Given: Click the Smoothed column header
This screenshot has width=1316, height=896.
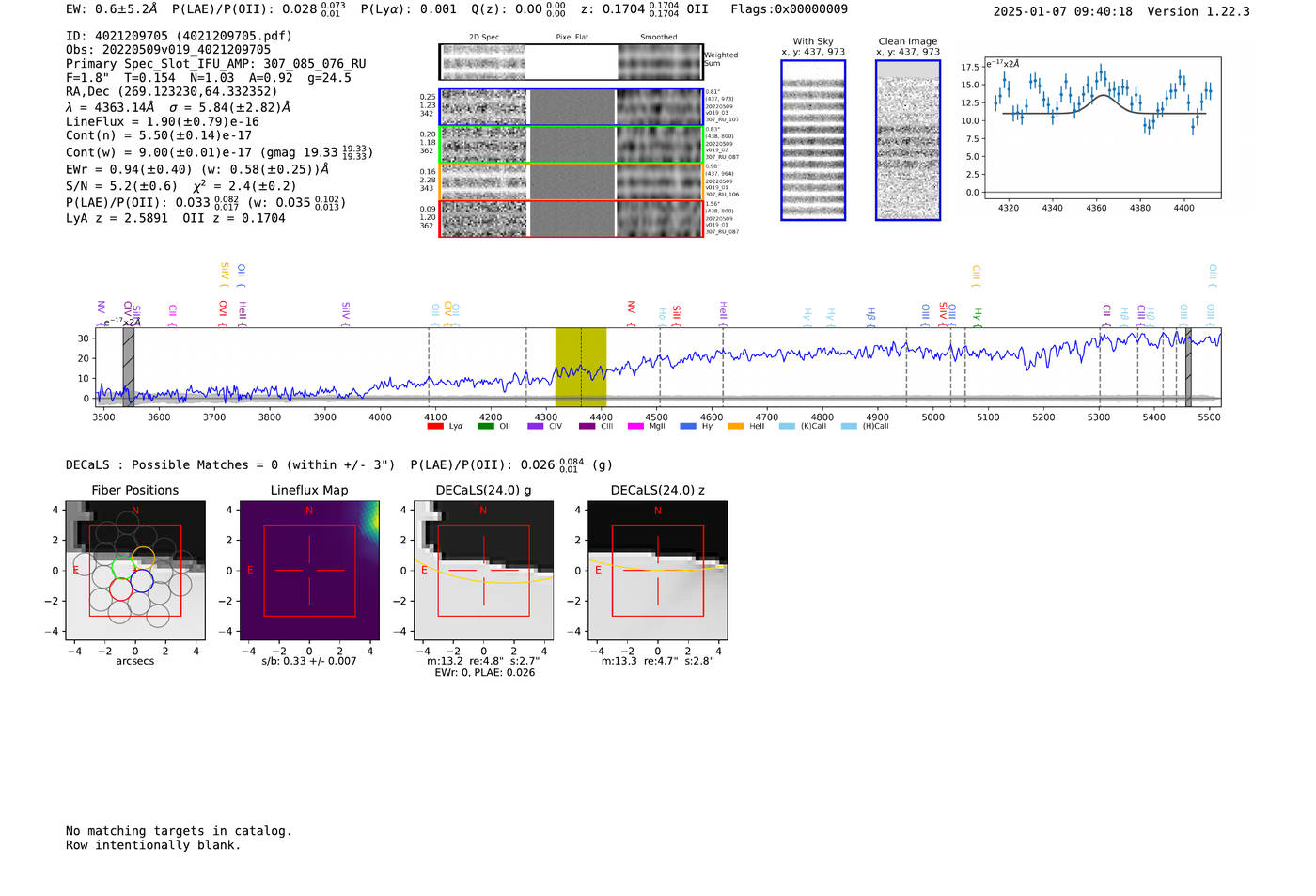Looking at the screenshot, I should point(659,38).
